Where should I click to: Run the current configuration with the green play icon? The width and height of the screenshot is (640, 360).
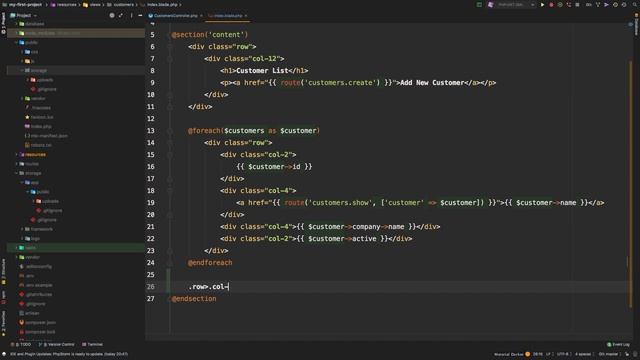542,4
